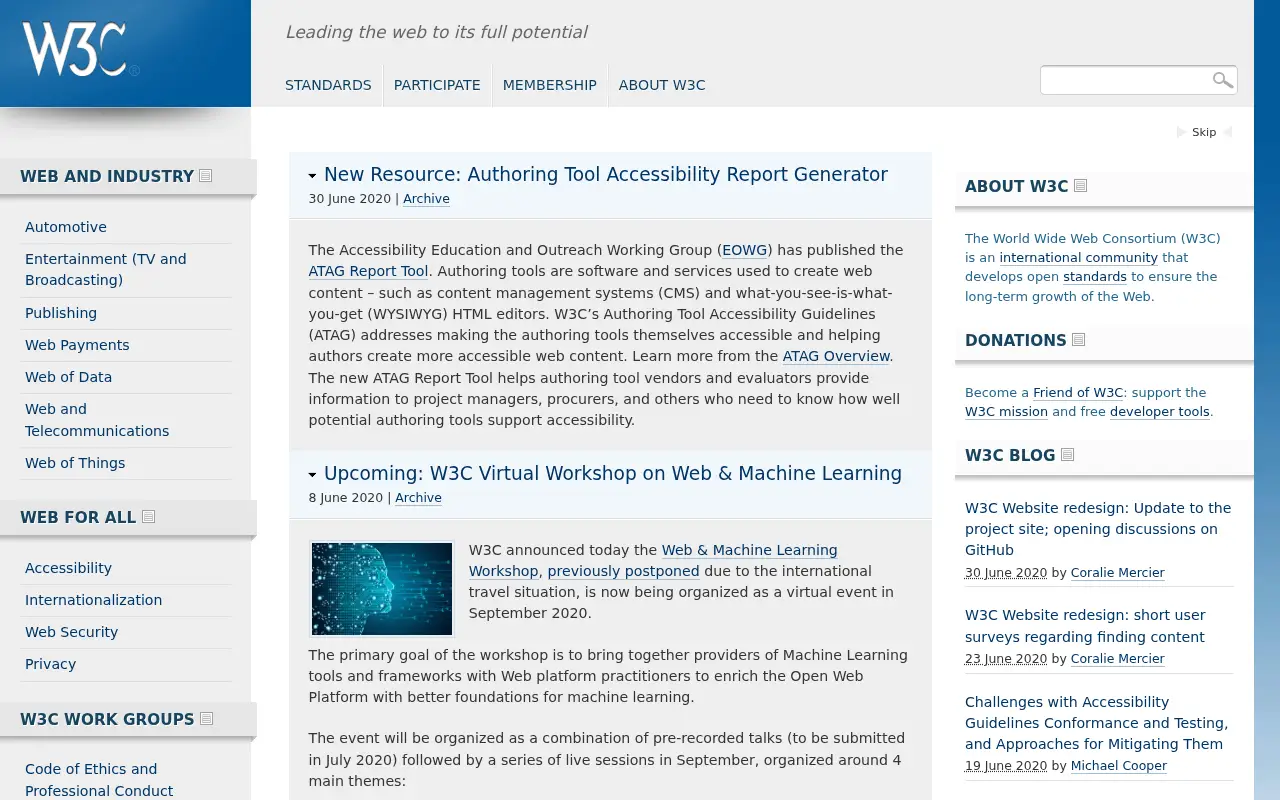Toggle the W3C Work Groups section icon
This screenshot has height=800, width=1280.
(x=207, y=719)
